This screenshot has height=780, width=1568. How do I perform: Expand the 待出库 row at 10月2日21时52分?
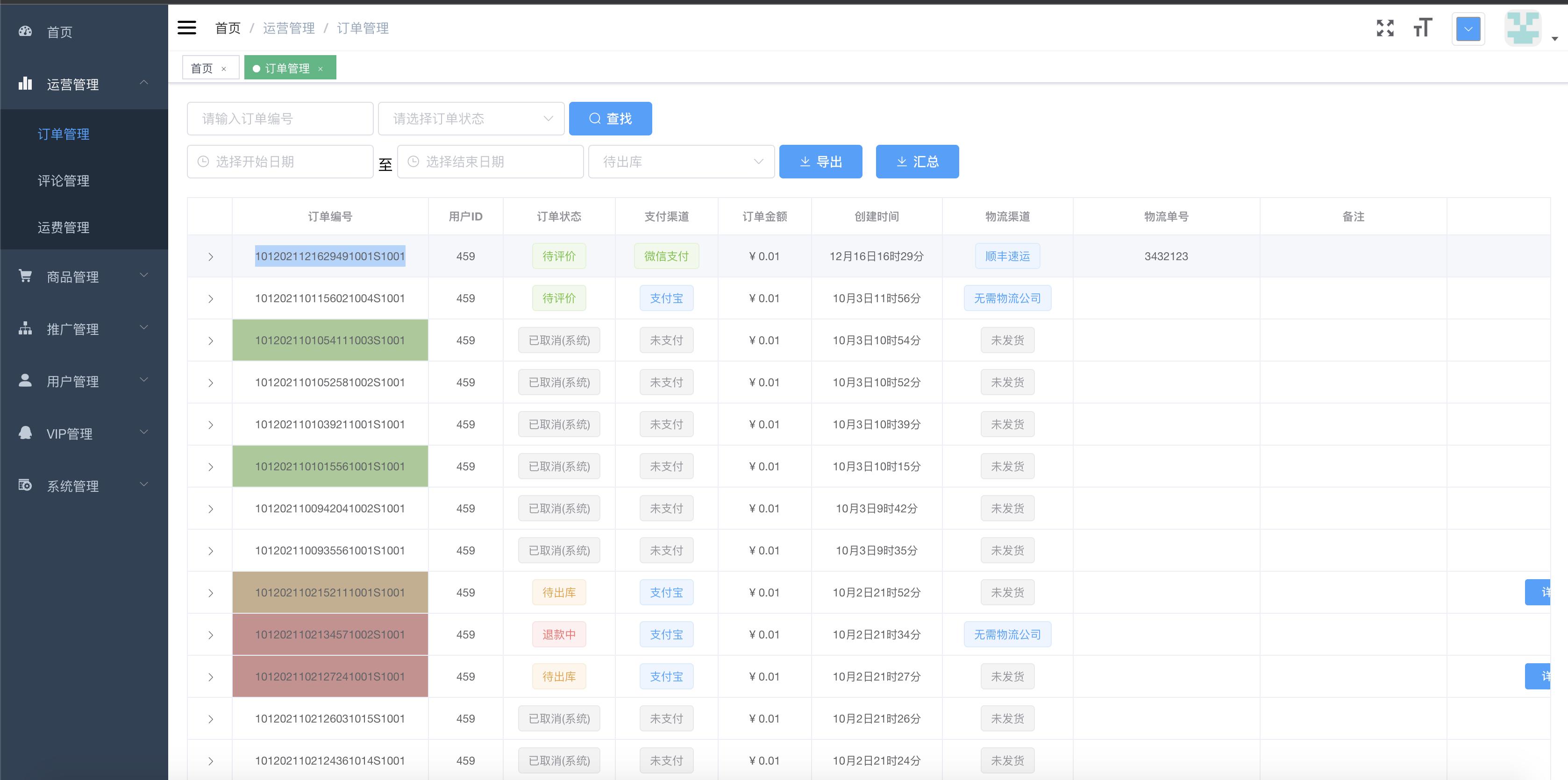211,593
